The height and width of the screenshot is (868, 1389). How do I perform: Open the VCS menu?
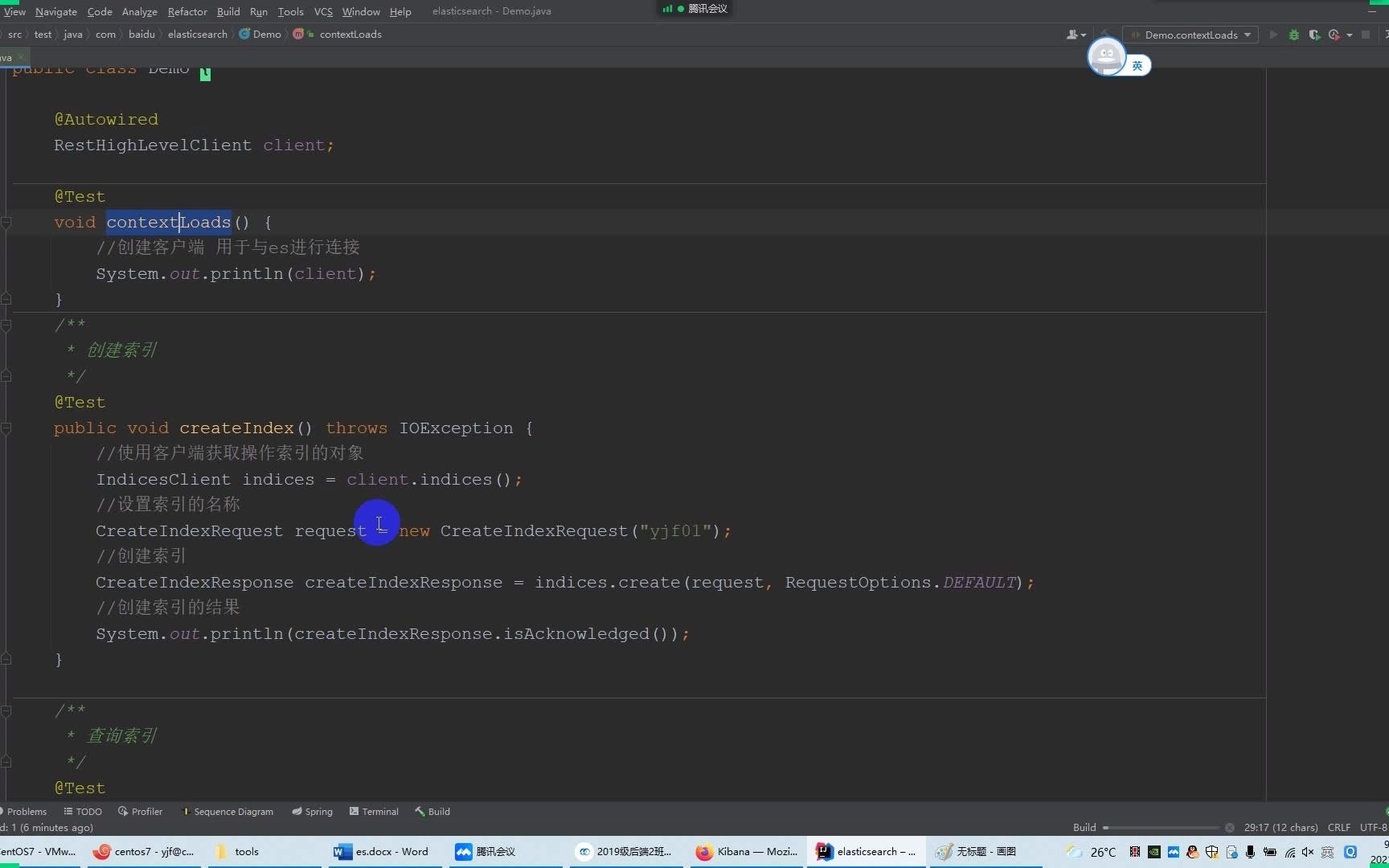[x=323, y=11]
